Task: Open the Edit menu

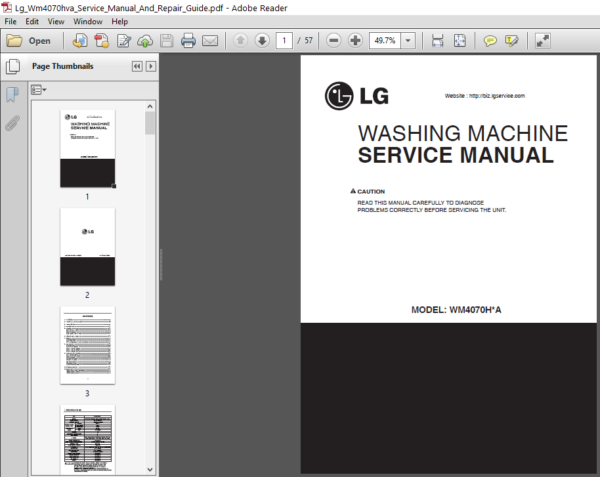Action: coord(32,21)
